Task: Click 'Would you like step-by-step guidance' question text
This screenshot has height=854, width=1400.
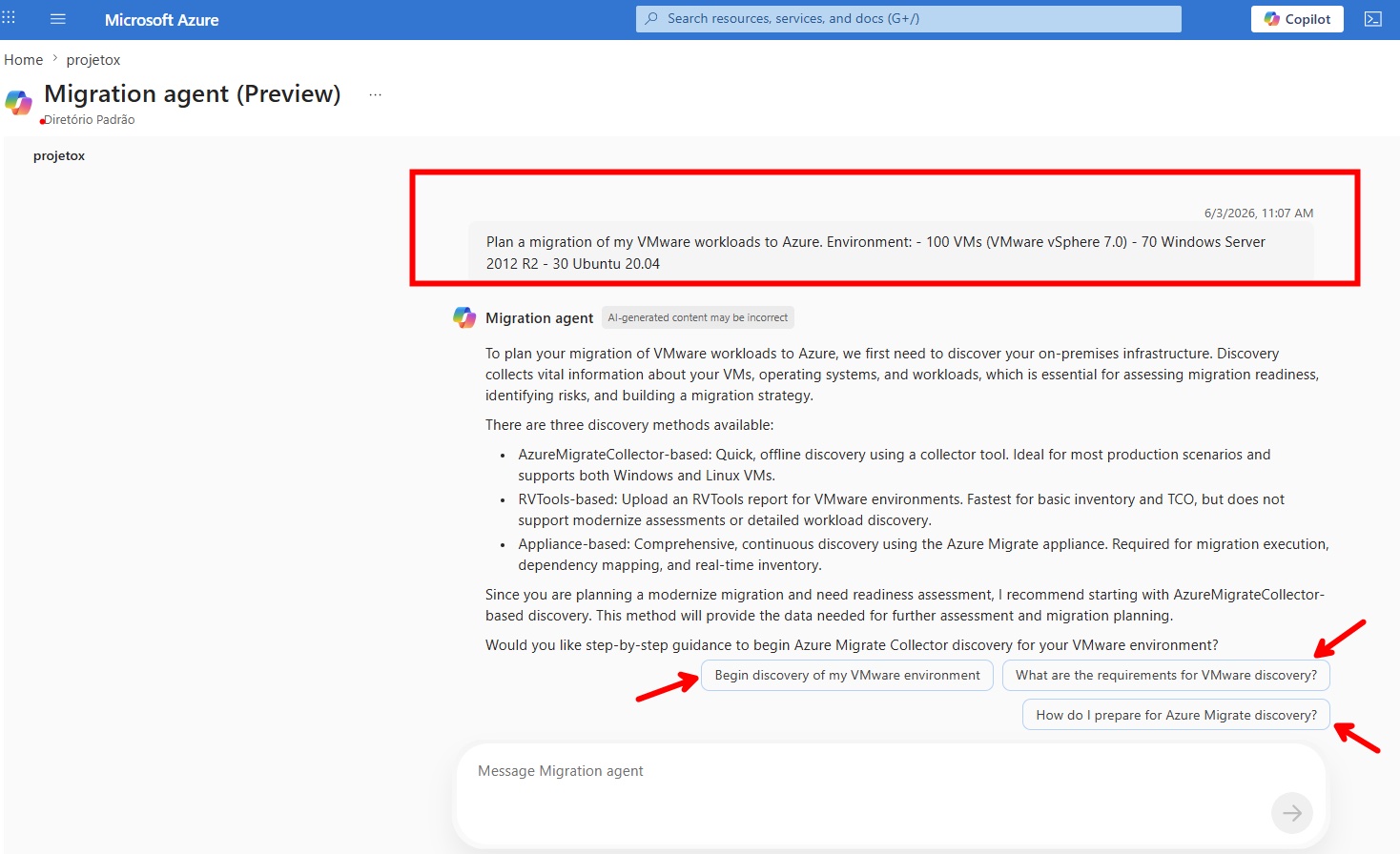Action: point(852,645)
